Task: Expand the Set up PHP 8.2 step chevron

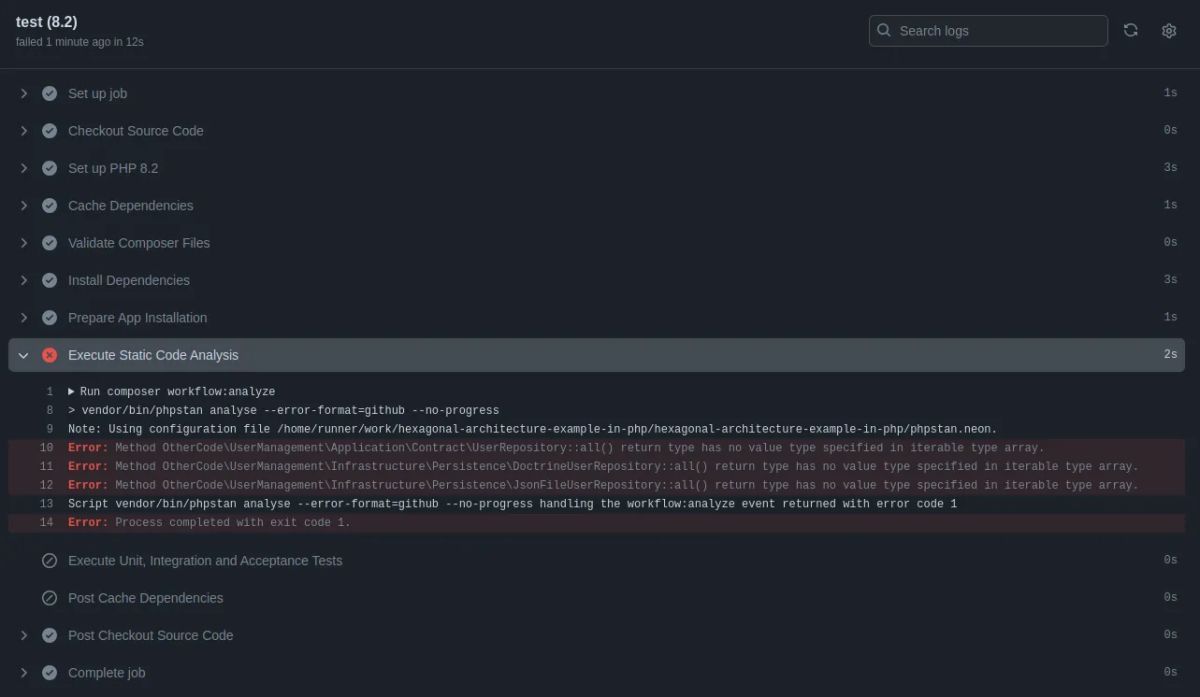Action: tap(24, 168)
